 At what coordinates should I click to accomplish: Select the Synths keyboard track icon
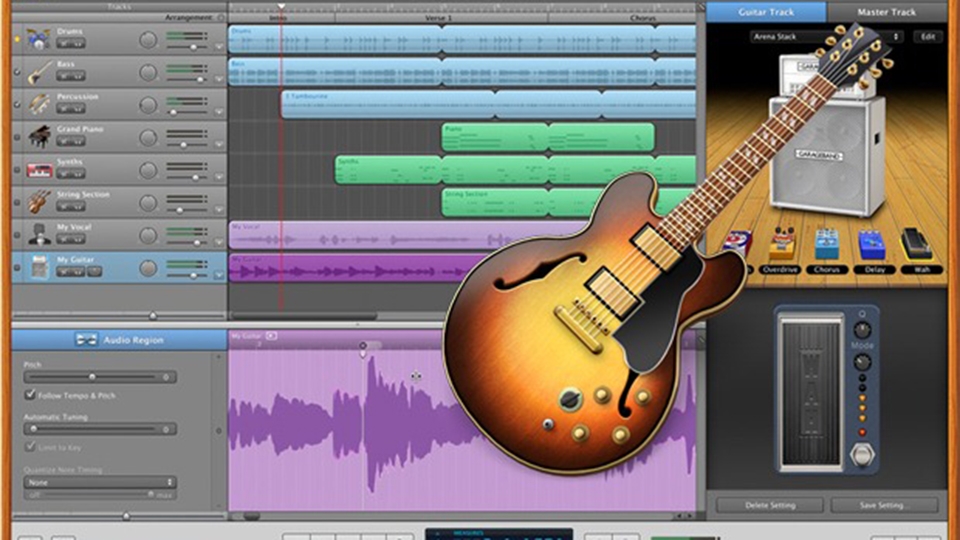coord(39,170)
